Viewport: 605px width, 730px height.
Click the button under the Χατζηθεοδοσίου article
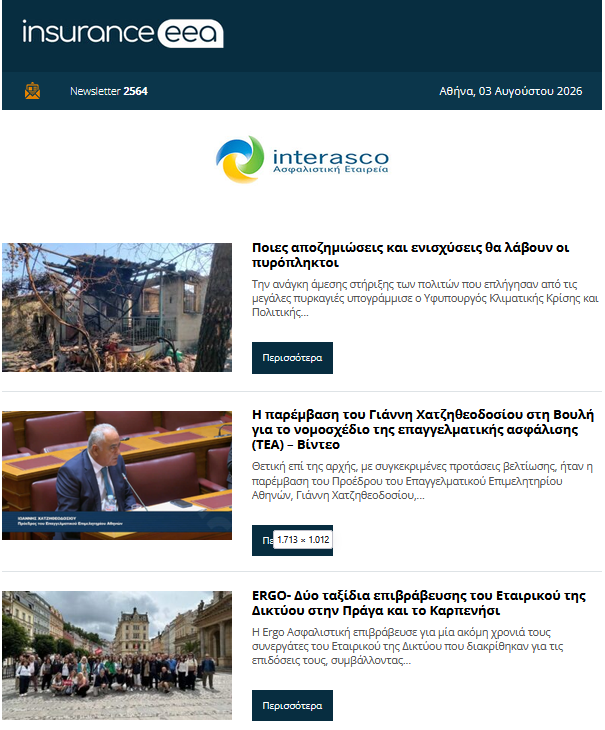(x=292, y=540)
